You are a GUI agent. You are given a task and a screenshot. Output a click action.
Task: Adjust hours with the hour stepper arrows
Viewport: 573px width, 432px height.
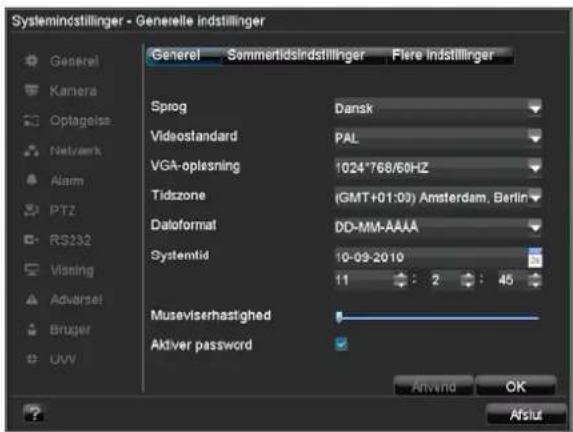[401, 280]
